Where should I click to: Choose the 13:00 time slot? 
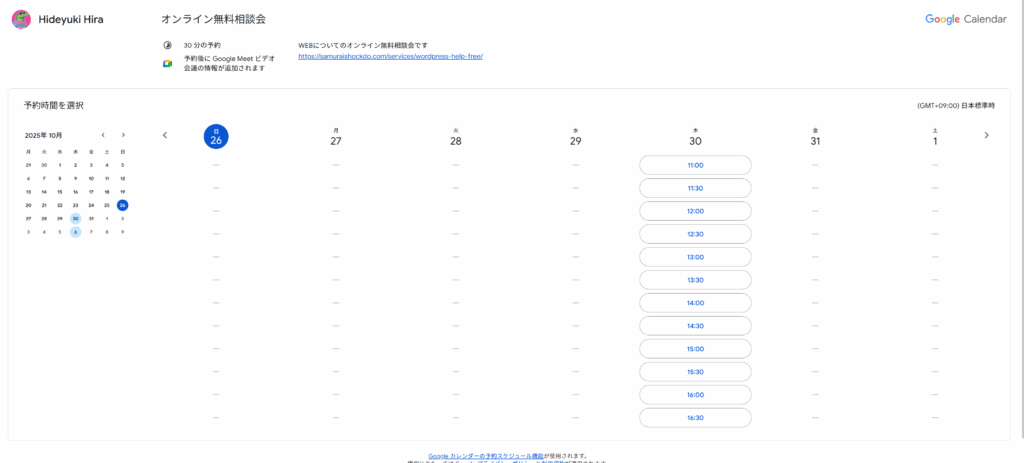click(695, 257)
